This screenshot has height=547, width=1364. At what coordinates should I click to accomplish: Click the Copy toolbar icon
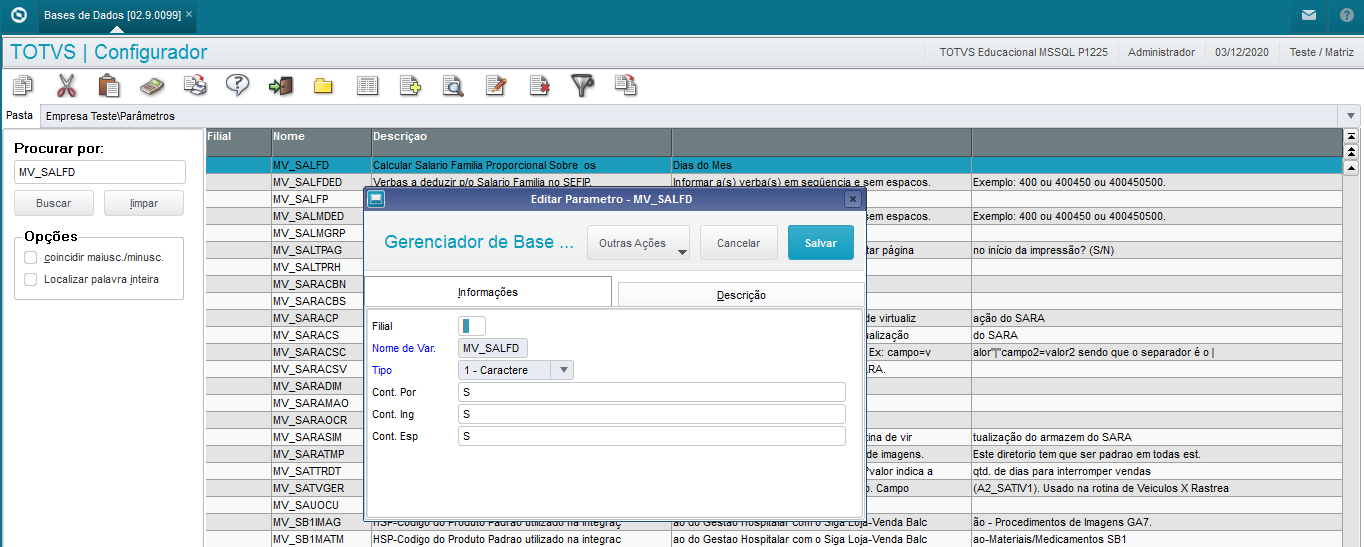point(22,85)
